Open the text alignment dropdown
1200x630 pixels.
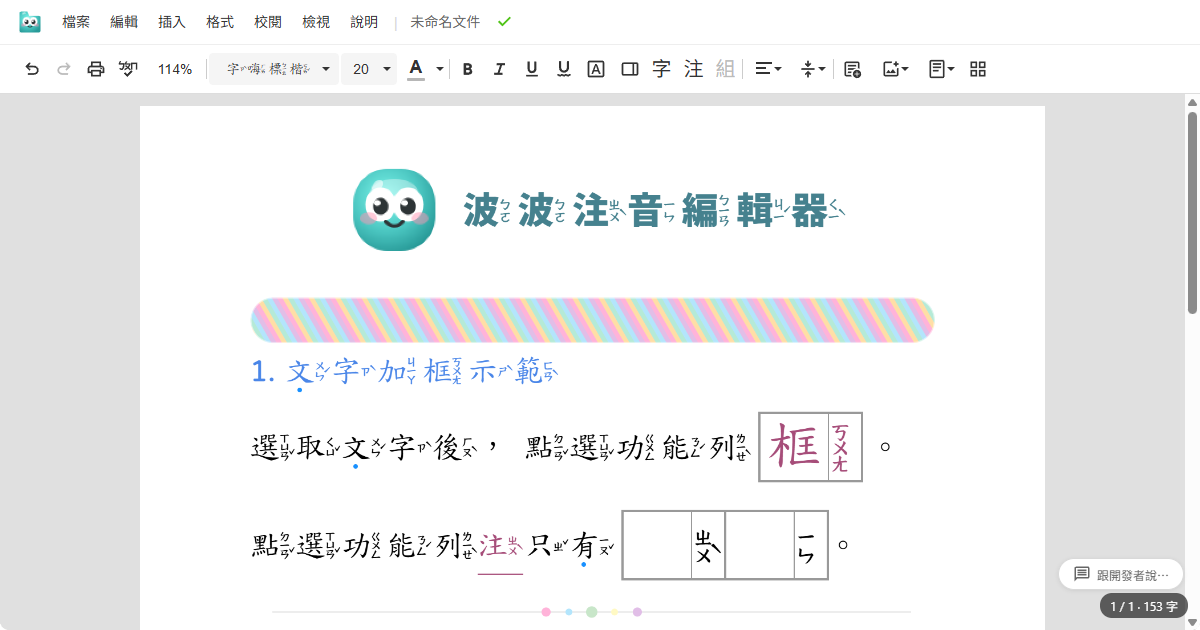(x=768, y=69)
